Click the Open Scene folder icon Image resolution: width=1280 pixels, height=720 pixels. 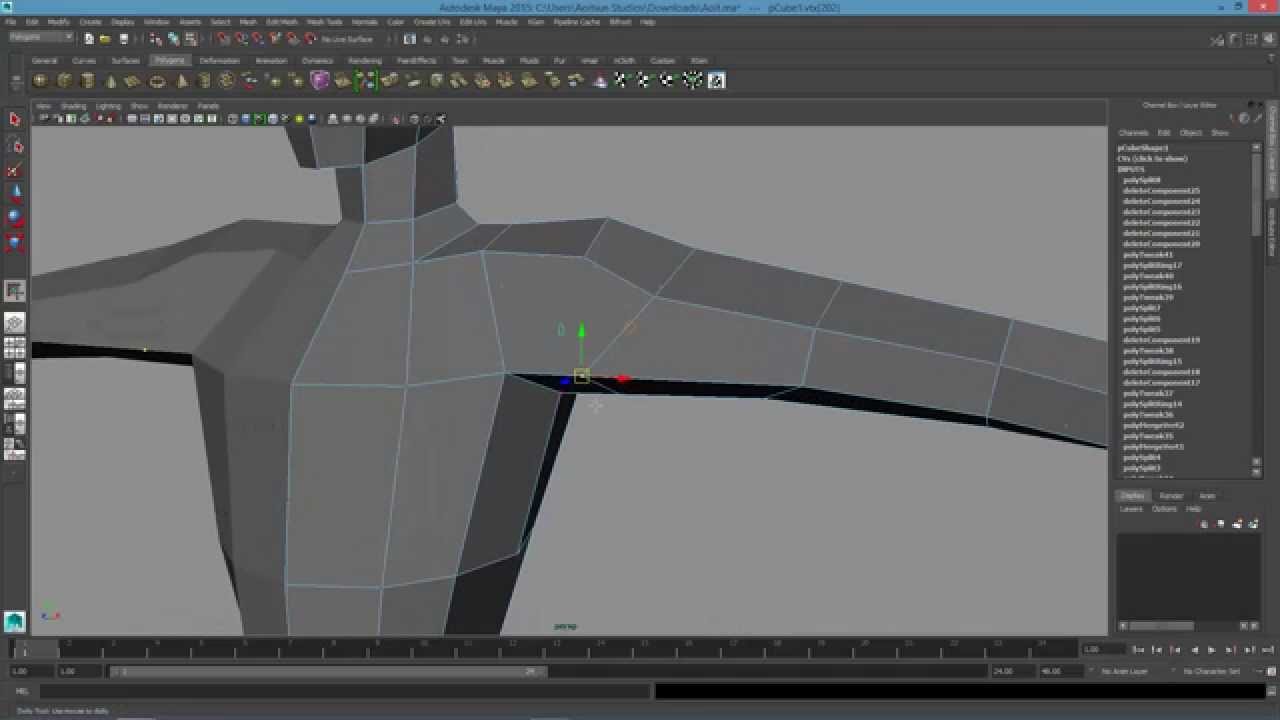click(x=105, y=39)
